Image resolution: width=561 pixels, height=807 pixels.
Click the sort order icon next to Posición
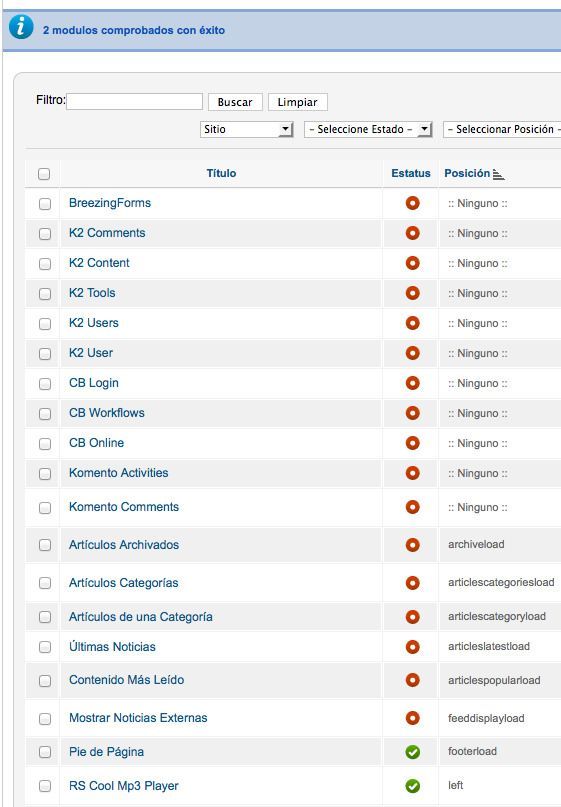pyautogui.click(x=498, y=174)
